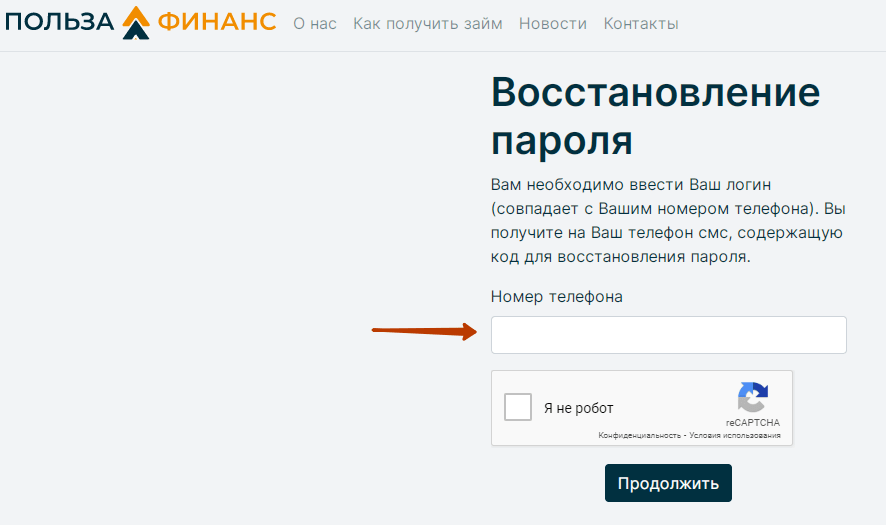The height and width of the screenshot is (525, 886).
Task: Open the Новости section
Action: coord(553,24)
